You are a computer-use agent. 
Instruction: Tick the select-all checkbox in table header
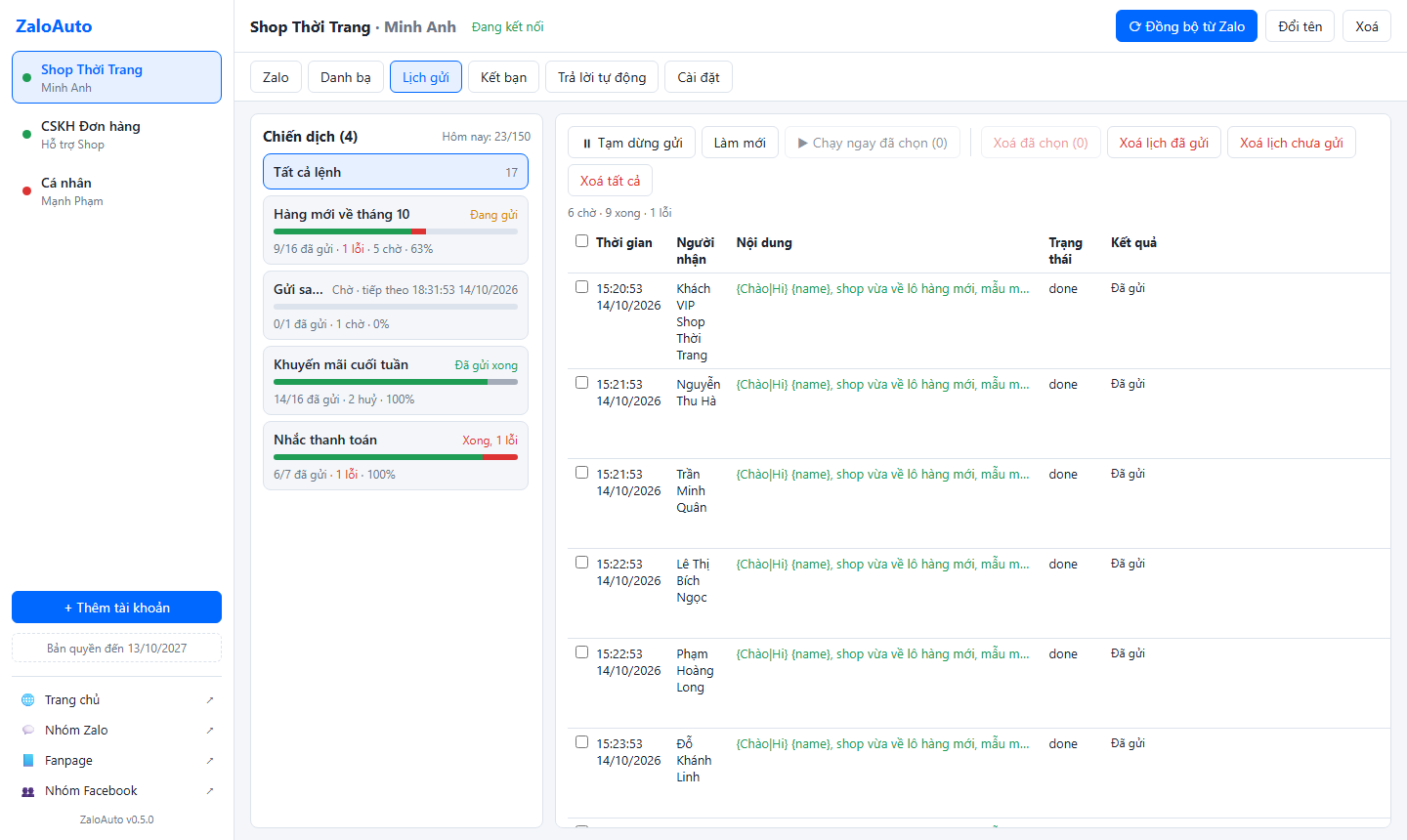point(582,241)
